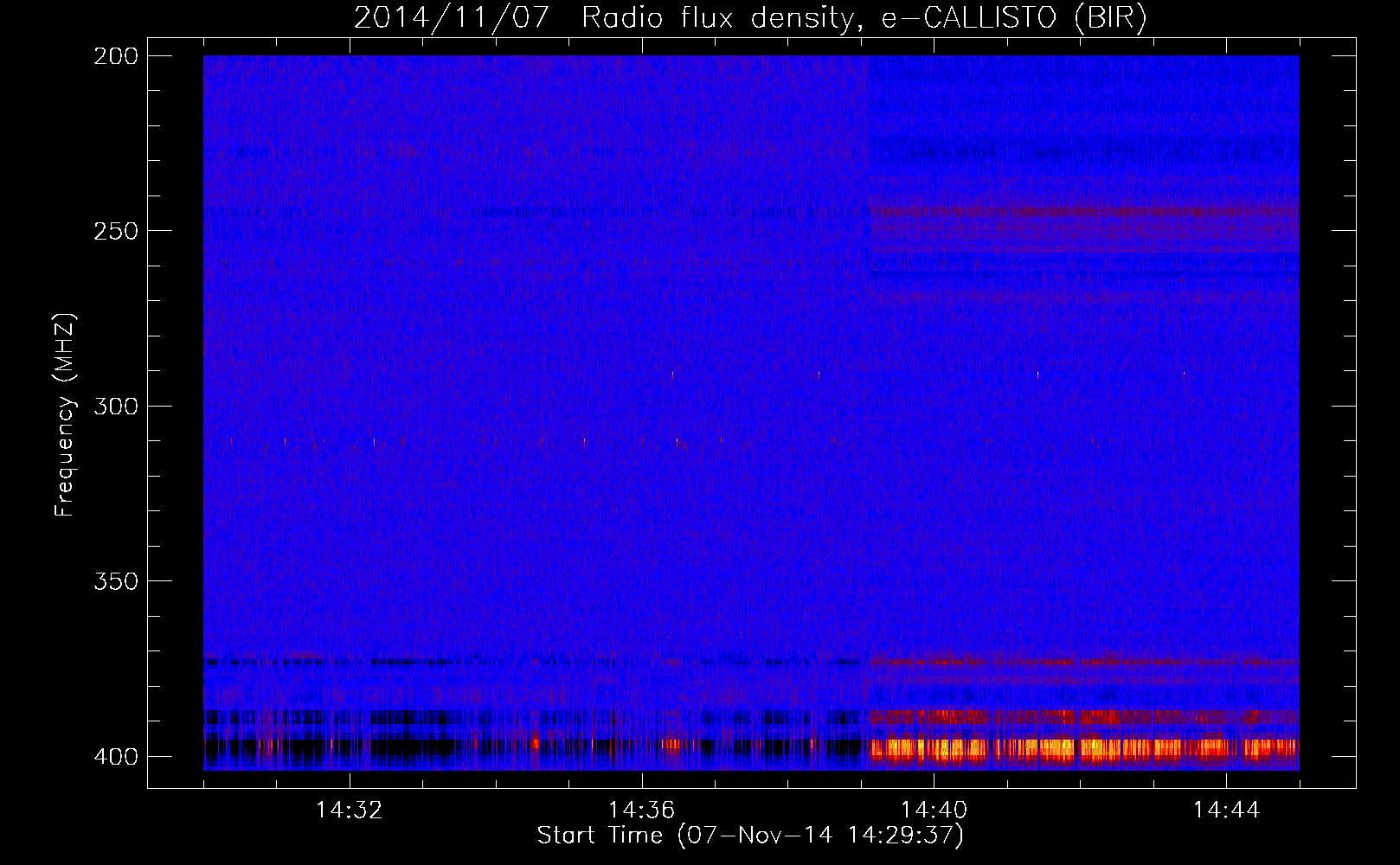Click the 250 frequency tick label
Screen dimensions: 1400x865
click(x=115, y=231)
